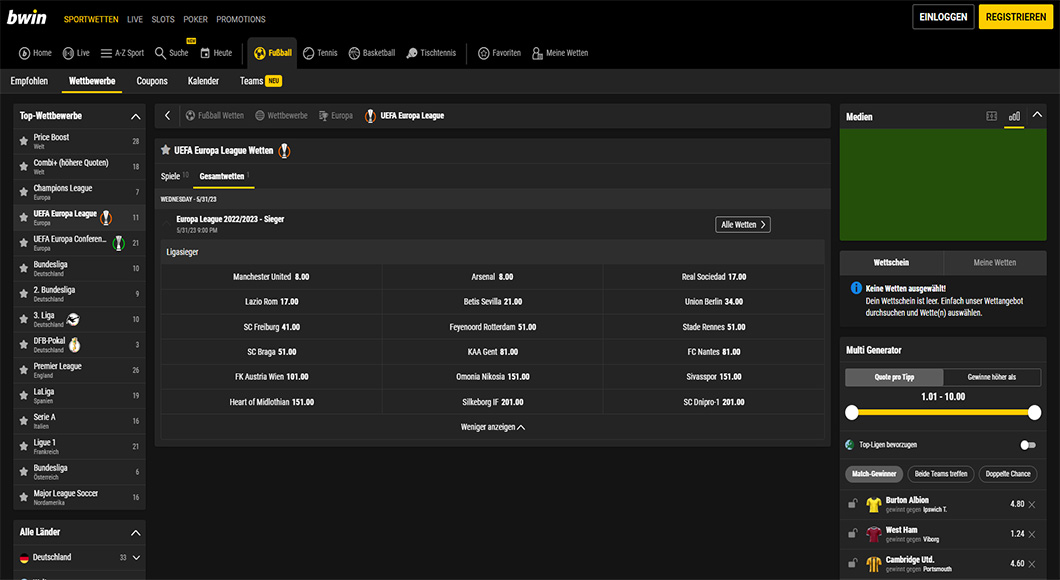Click the statistics bars icon in Medien panel
The image size is (1060, 580).
coord(1014,116)
